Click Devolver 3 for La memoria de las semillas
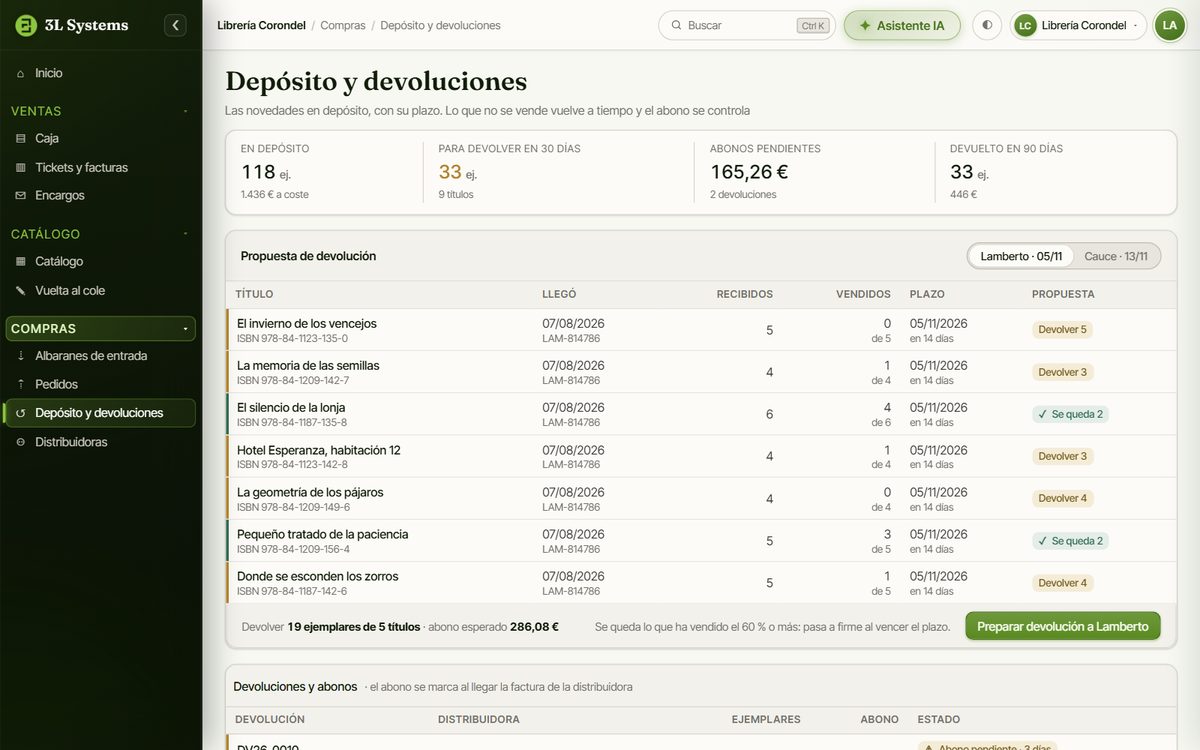Image resolution: width=1200 pixels, height=750 pixels. pyautogui.click(x=1062, y=372)
